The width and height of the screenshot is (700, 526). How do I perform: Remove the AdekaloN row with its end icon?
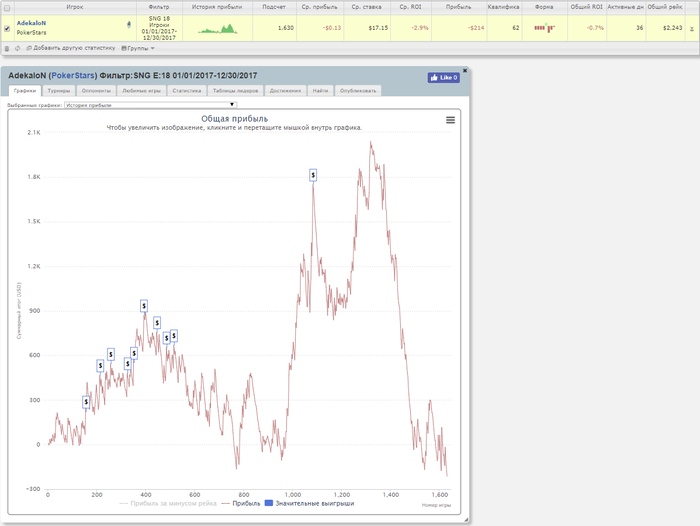692,29
